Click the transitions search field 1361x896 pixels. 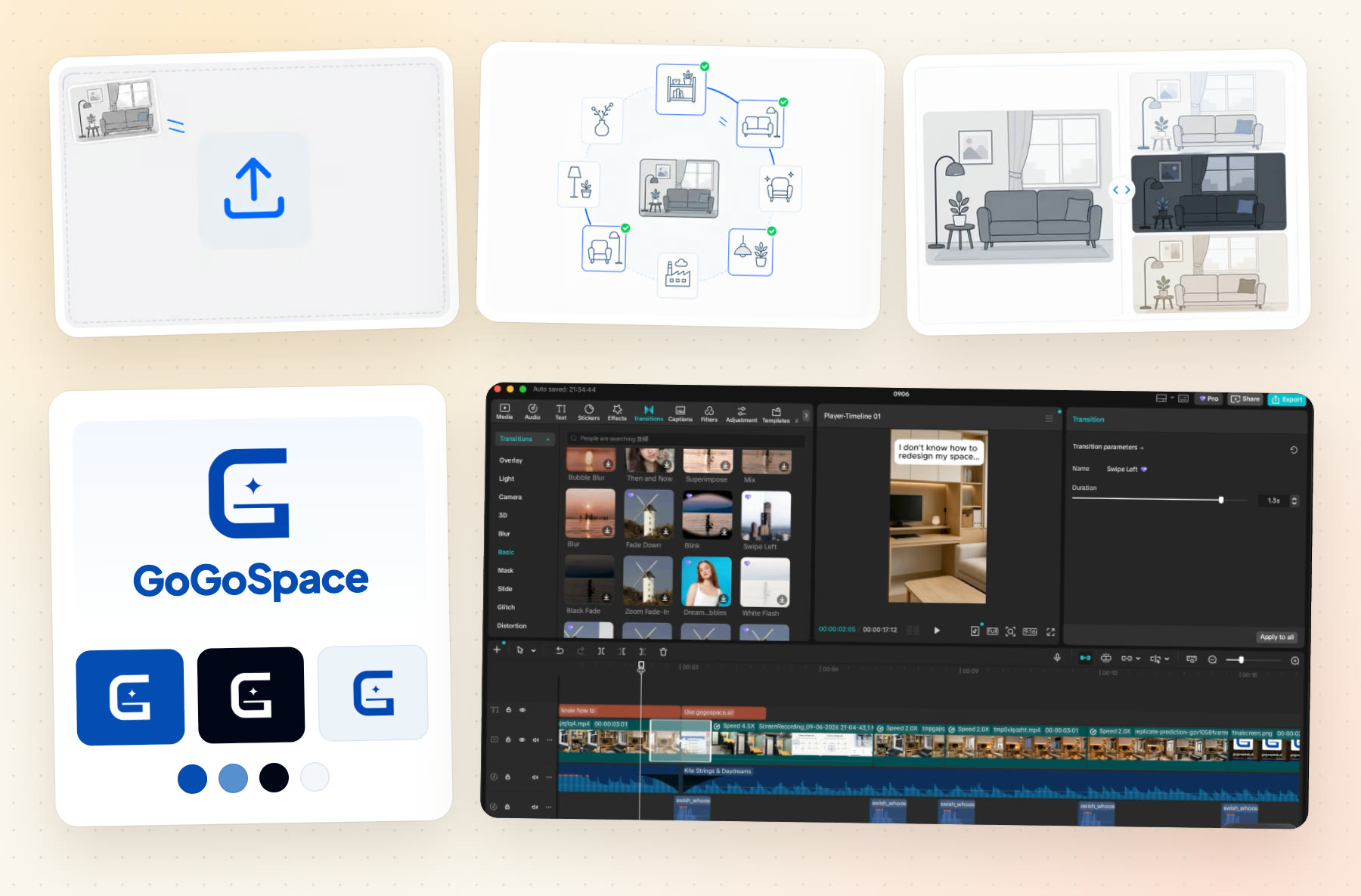[686, 439]
